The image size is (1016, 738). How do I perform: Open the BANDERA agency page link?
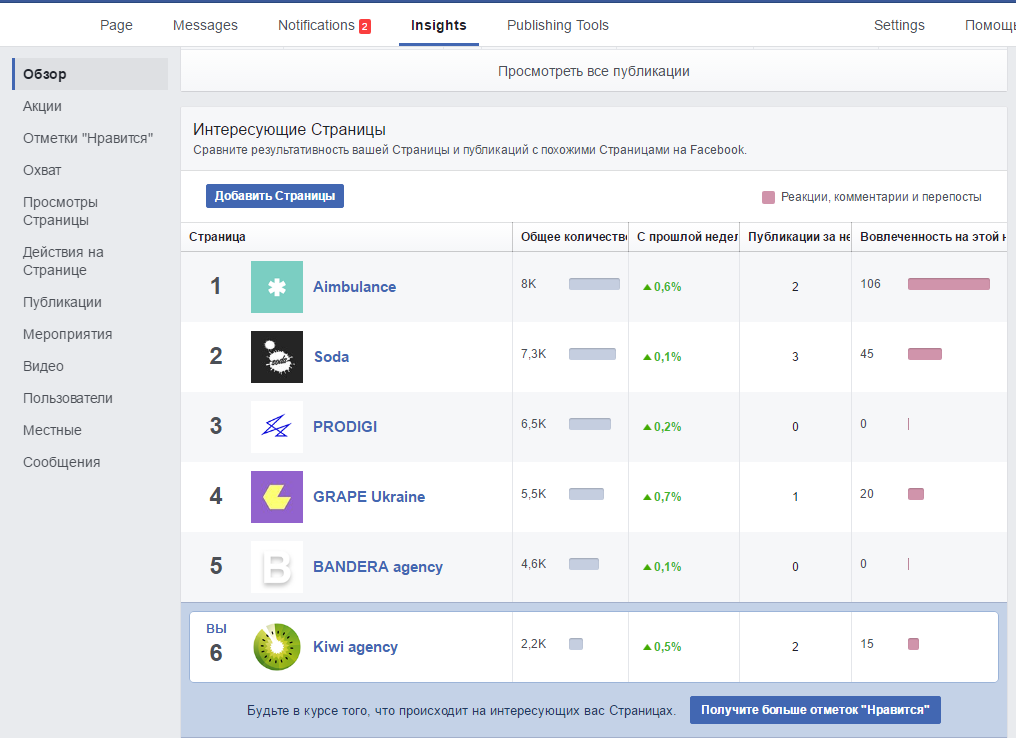378,567
